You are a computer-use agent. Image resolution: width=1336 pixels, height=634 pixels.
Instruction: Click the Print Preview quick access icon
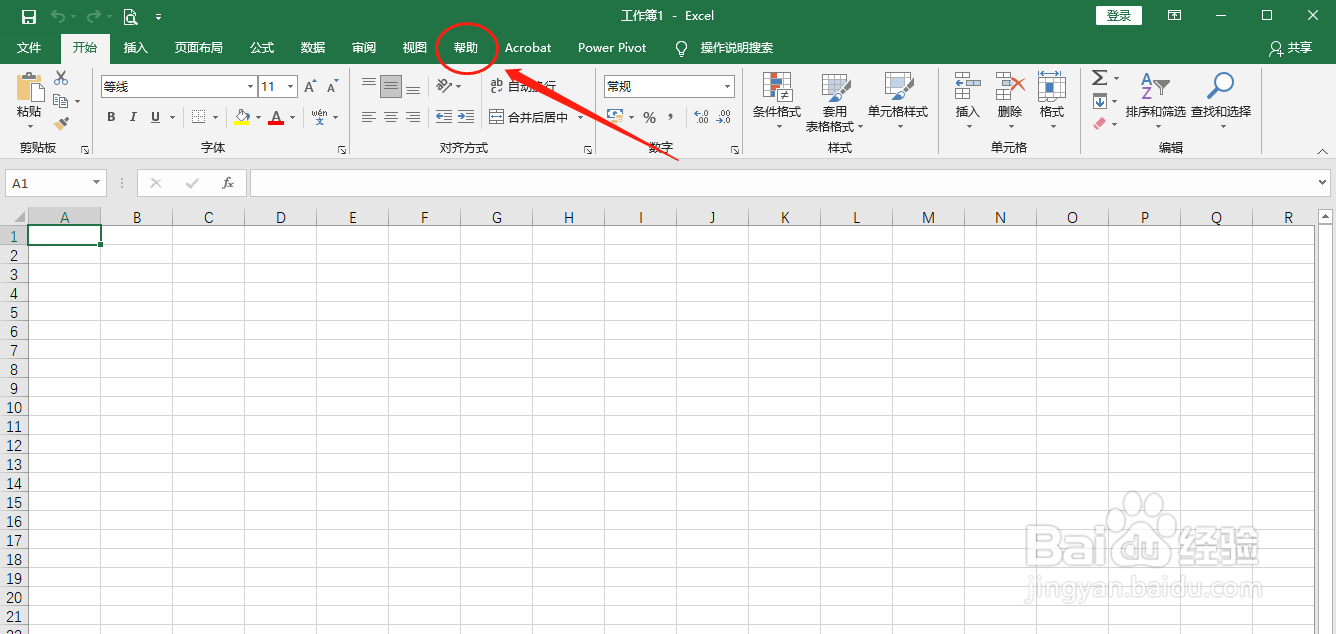click(131, 16)
